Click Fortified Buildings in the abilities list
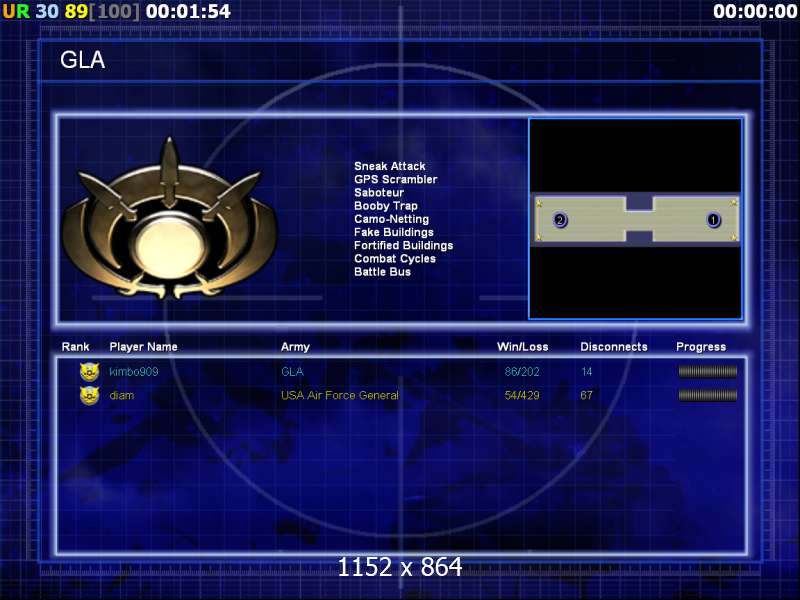This screenshot has width=800, height=600. (404, 246)
